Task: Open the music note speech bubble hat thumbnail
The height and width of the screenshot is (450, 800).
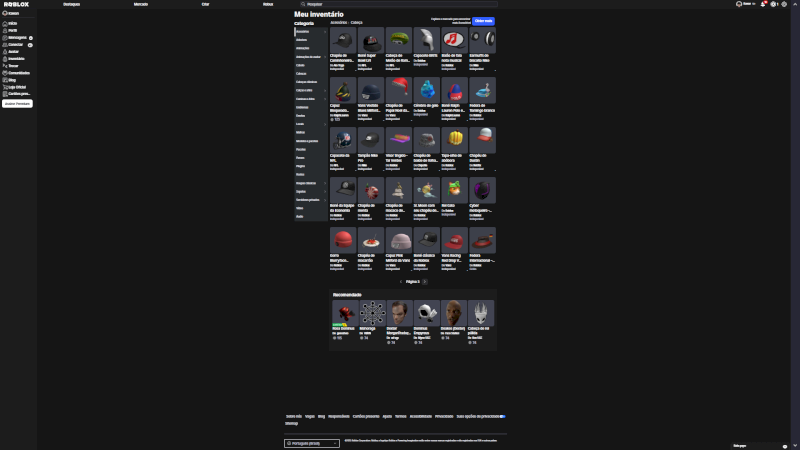Action: pos(454,40)
